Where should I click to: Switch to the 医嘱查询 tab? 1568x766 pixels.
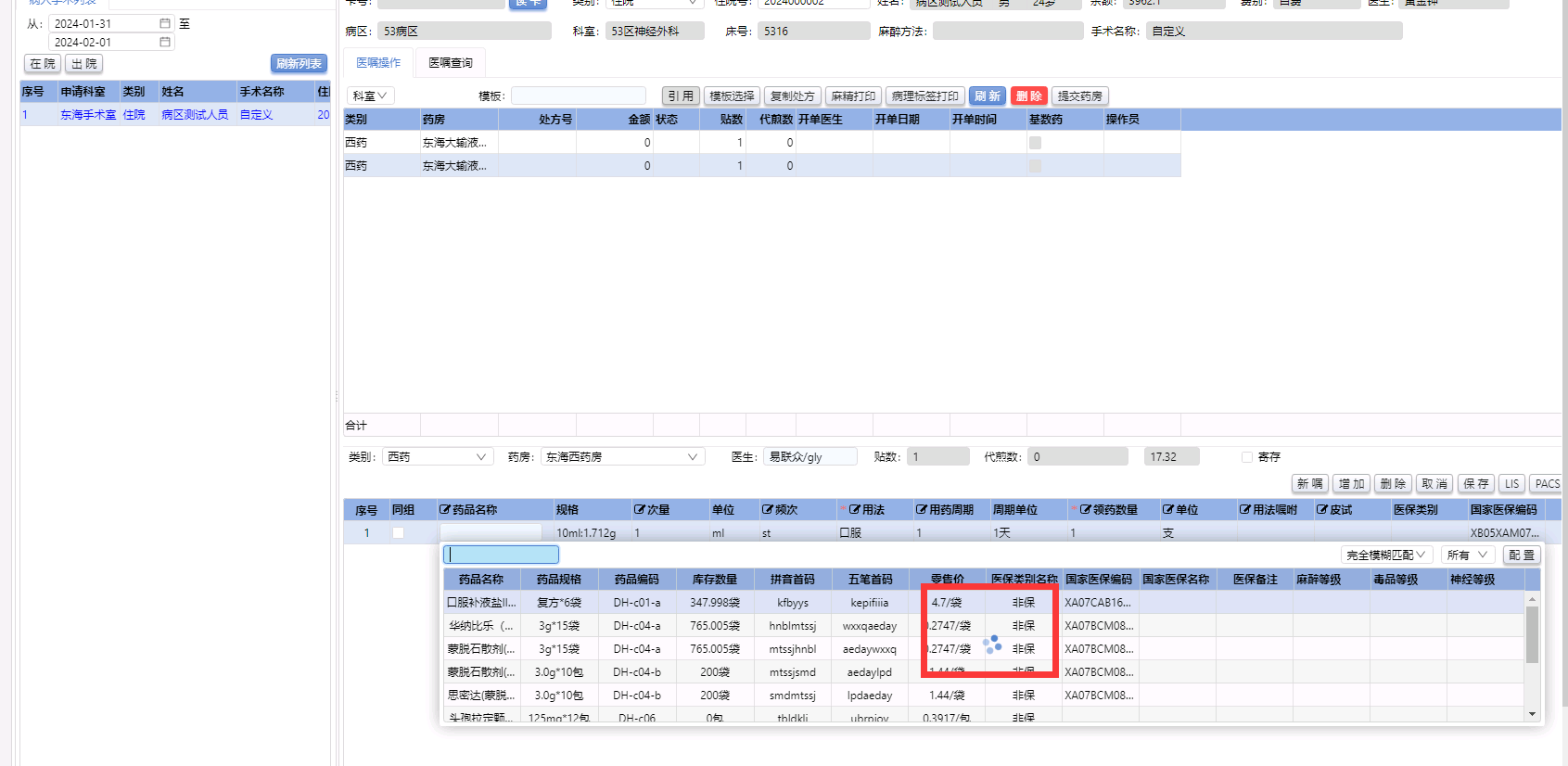(x=451, y=63)
